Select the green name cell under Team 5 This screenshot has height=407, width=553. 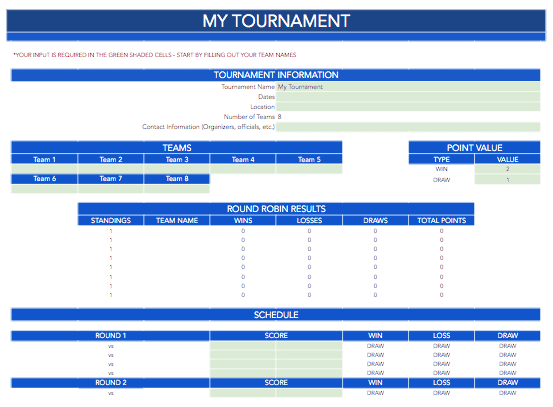click(x=309, y=169)
